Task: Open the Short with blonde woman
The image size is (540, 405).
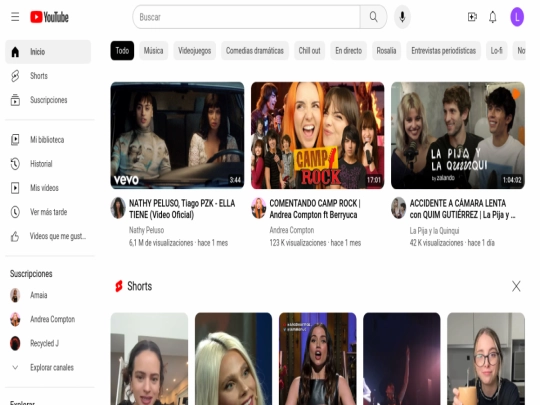Action: point(233,359)
